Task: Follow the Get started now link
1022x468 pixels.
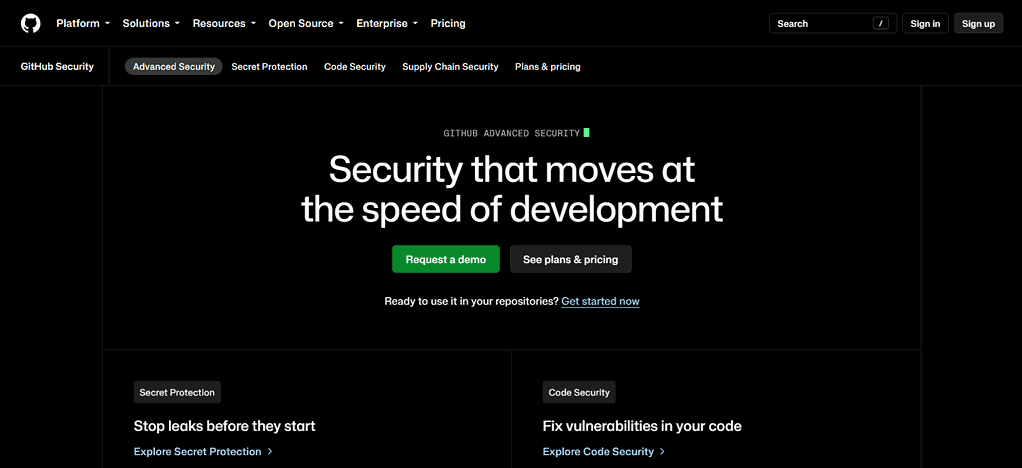Action: click(600, 301)
